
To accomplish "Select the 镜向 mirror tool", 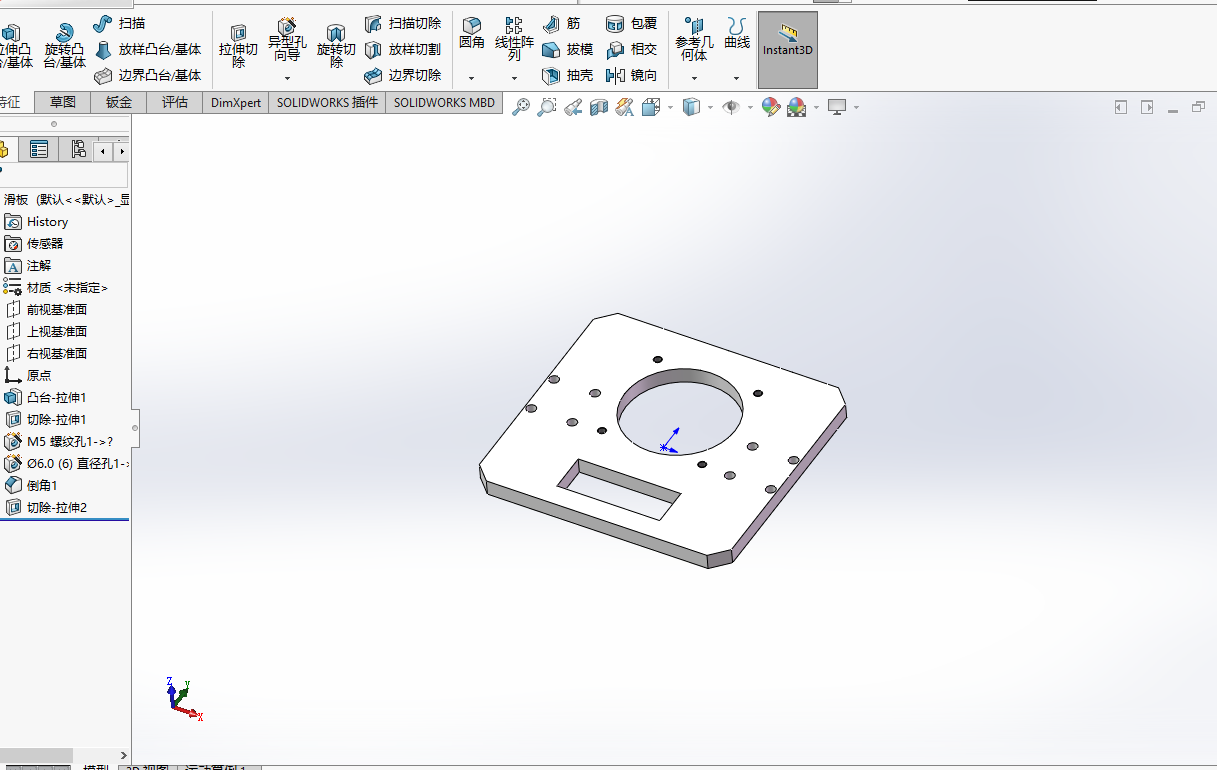I will tap(632, 75).
